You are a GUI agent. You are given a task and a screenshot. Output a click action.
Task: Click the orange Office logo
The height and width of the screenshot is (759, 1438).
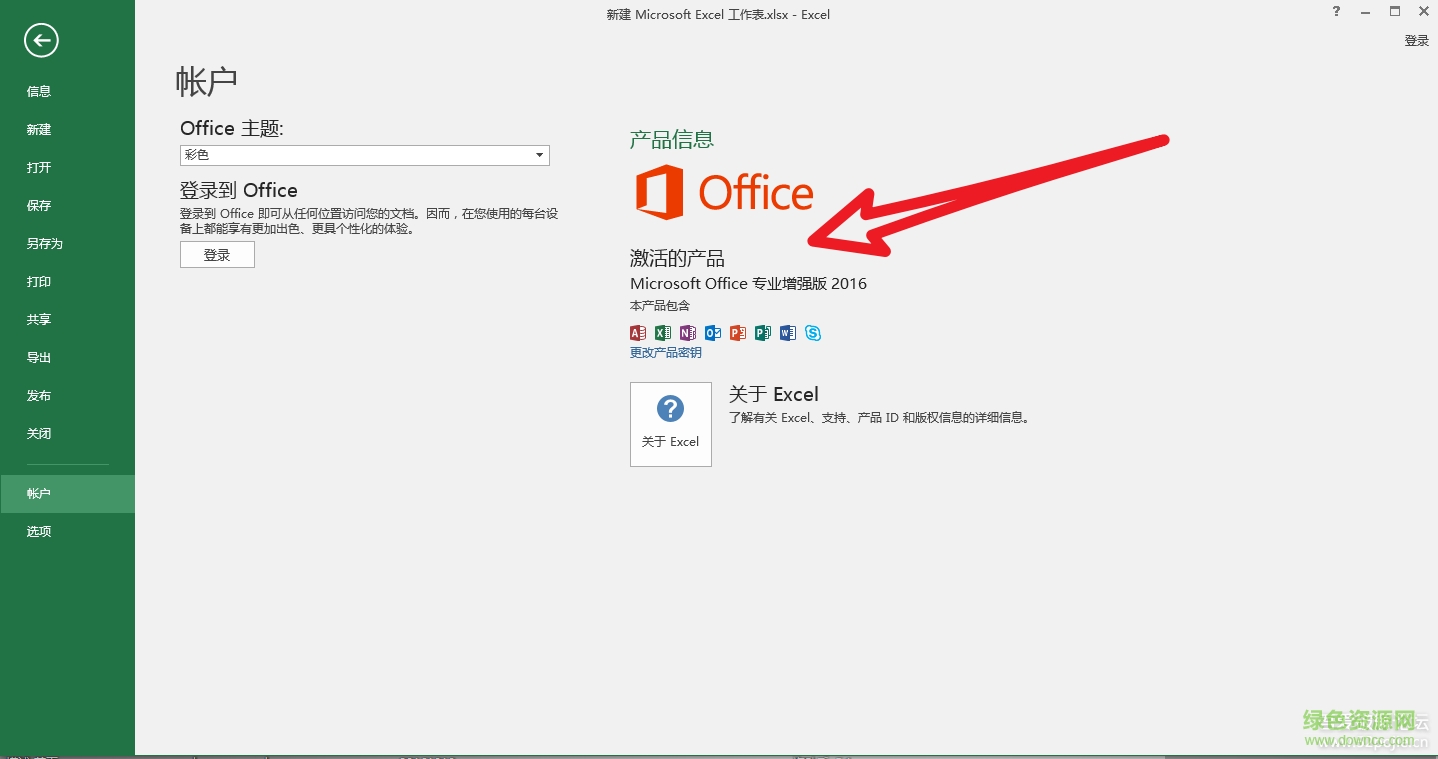click(x=725, y=192)
